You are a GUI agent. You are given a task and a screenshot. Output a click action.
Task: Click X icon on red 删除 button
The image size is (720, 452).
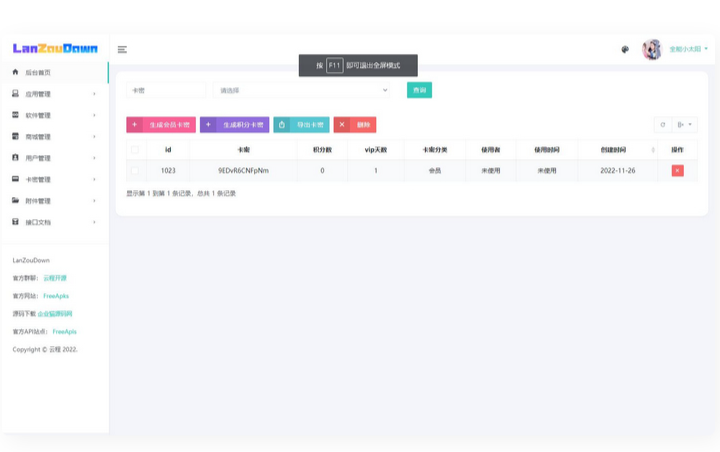click(342, 124)
